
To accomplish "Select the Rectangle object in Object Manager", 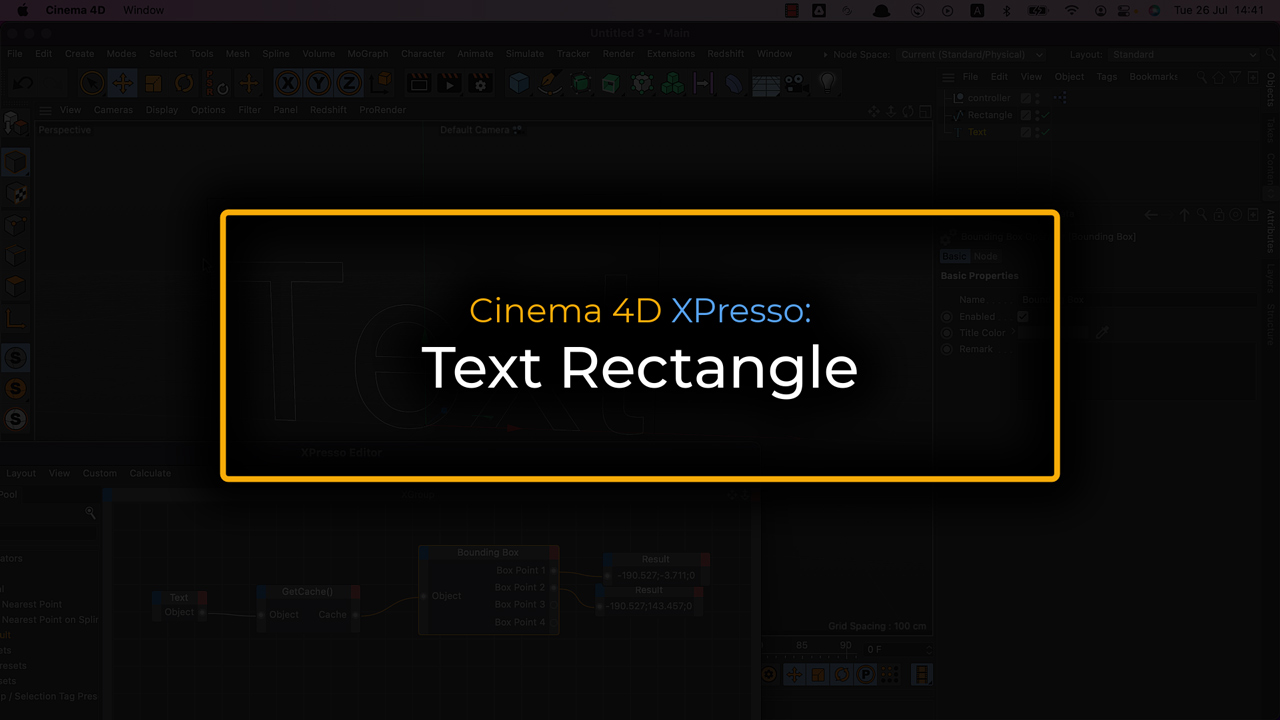I will pos(989,115).
